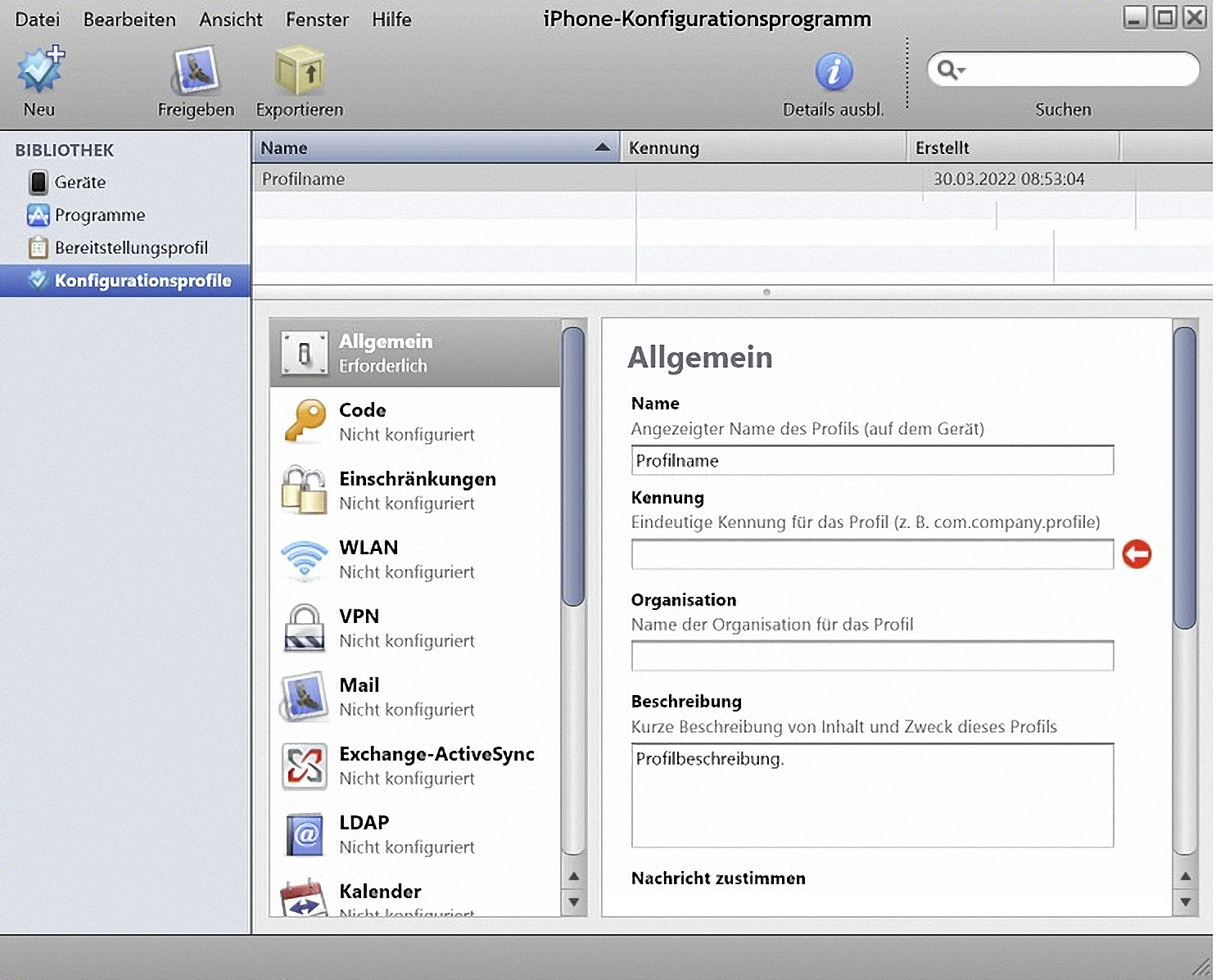This screenshot has width=1216, height=980.
Task: Click the red arrow warning icon
Action: (1137, 554)
